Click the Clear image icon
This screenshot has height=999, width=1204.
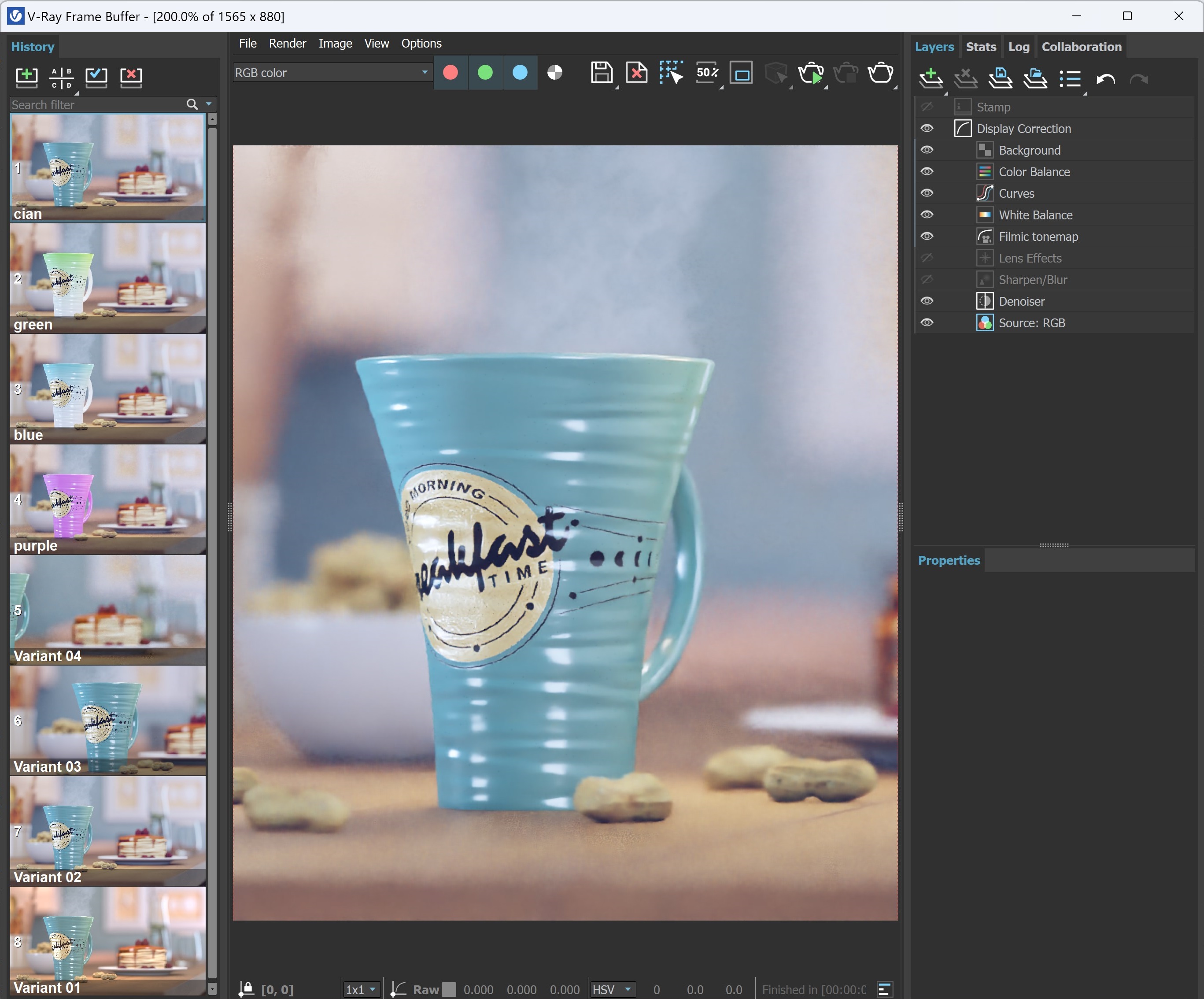[x=636, y=73]
